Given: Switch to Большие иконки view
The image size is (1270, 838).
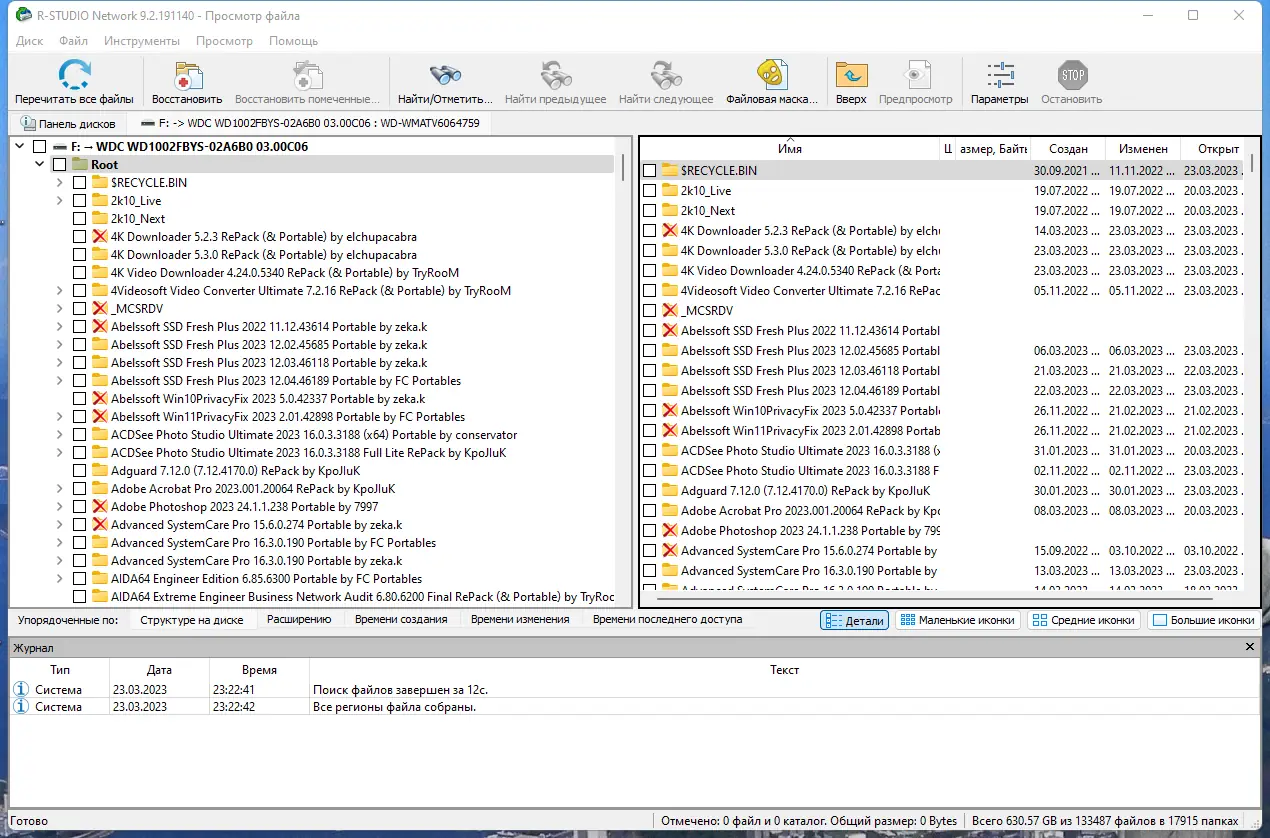Looking at the screenshot, I should coord(1204,620).
